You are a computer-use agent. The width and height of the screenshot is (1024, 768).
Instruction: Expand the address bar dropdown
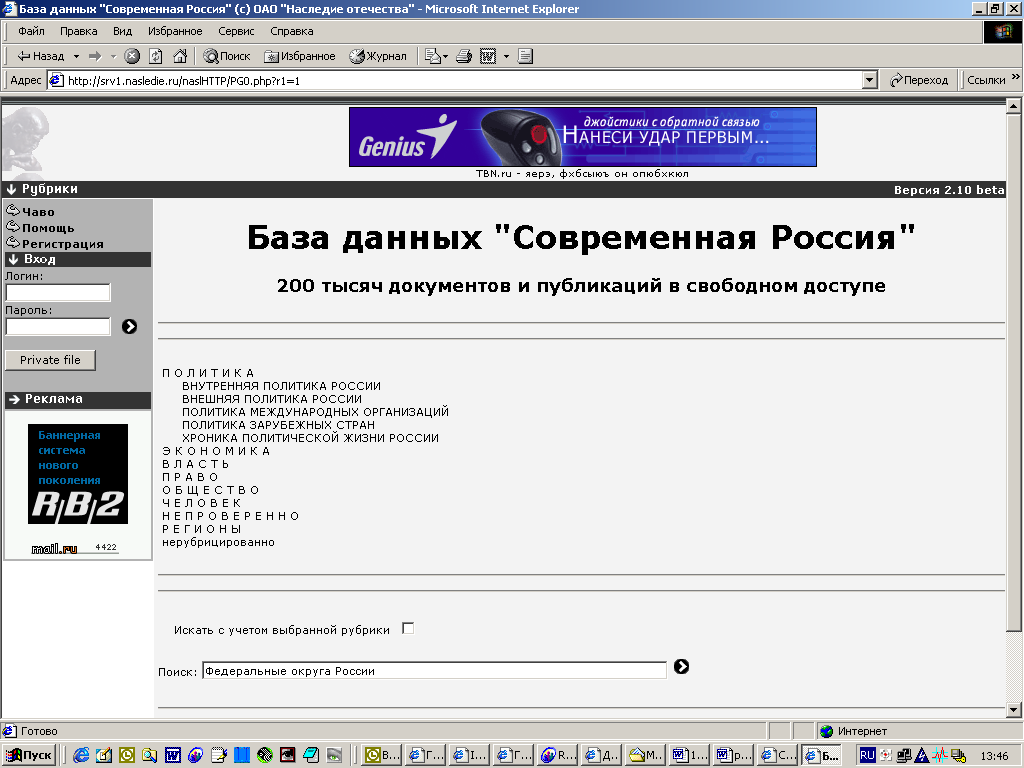point(869,80)
